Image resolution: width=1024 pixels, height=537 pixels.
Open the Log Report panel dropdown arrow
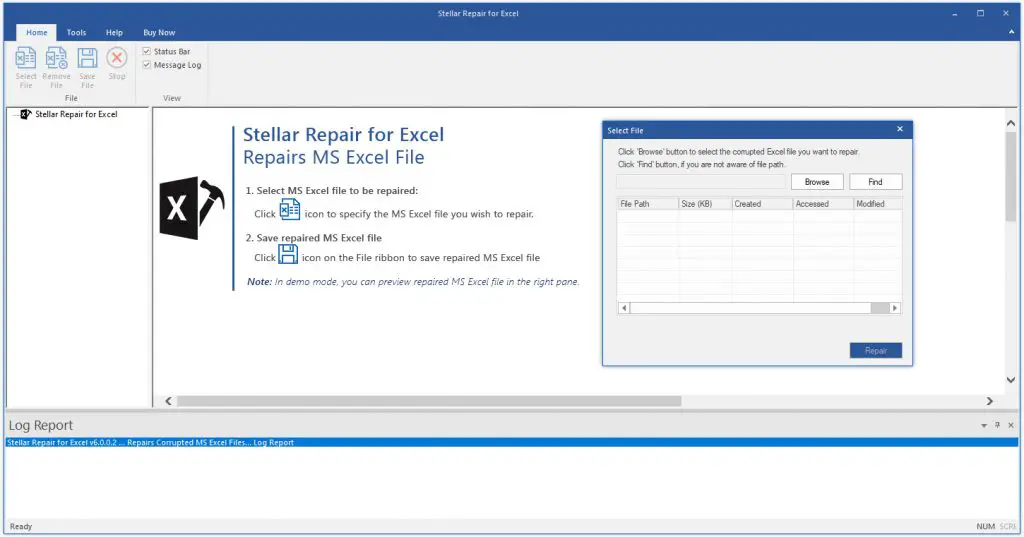pyautogui.click(x=984, y=425)
